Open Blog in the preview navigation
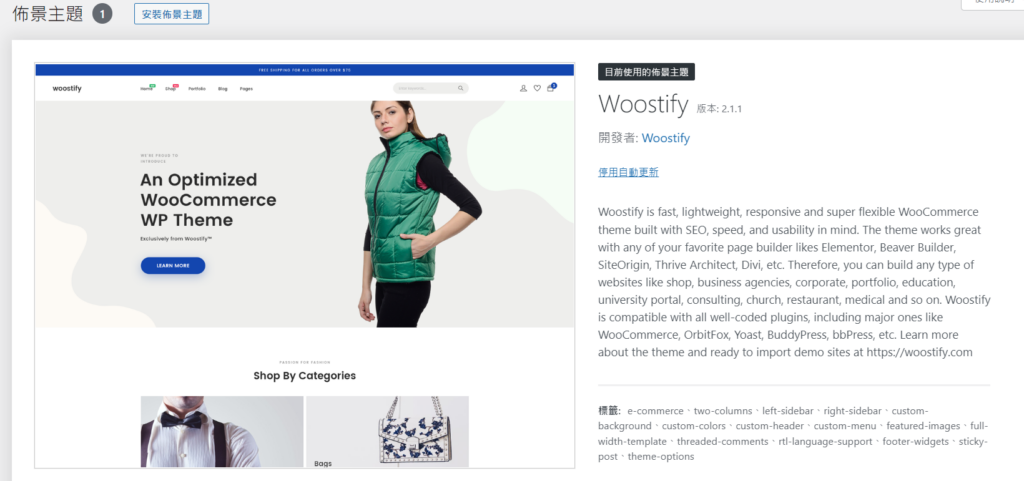The width and height of the screenshot is (1024, 481). tap(223, 89)
